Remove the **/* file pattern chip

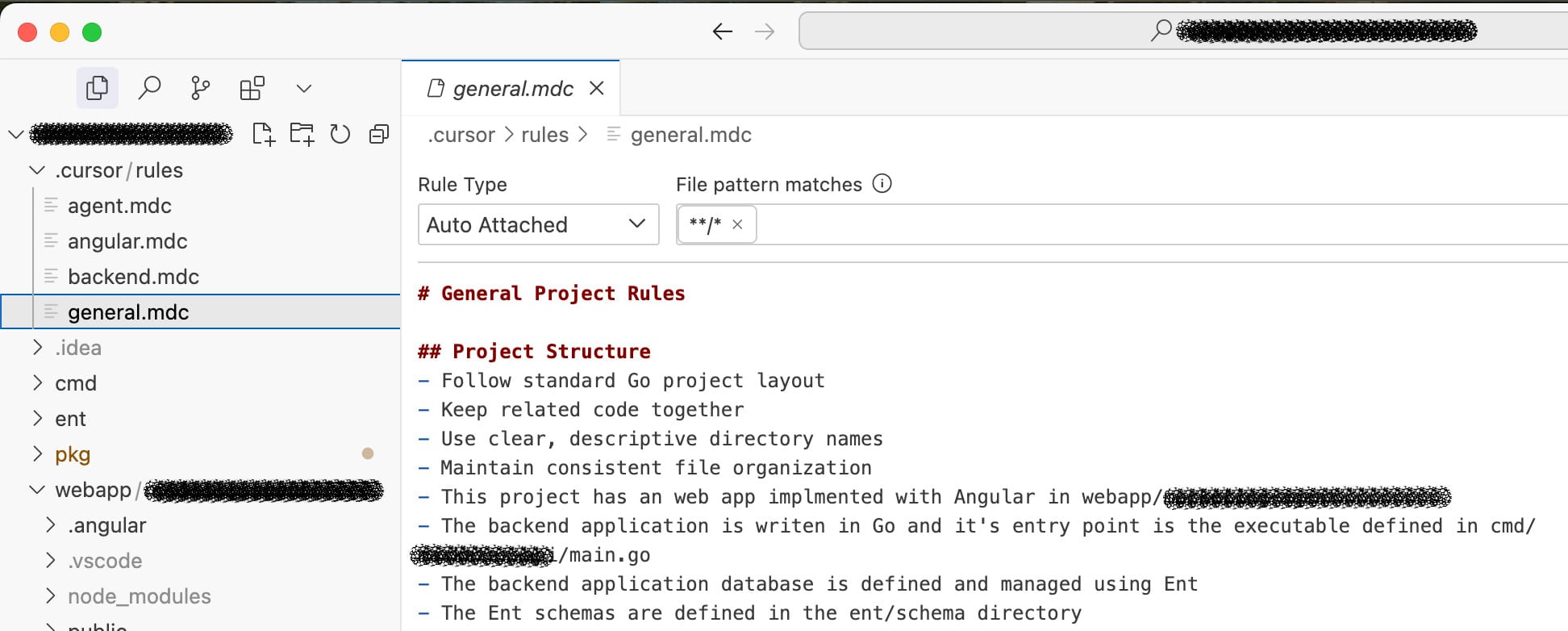click(737, 224)
